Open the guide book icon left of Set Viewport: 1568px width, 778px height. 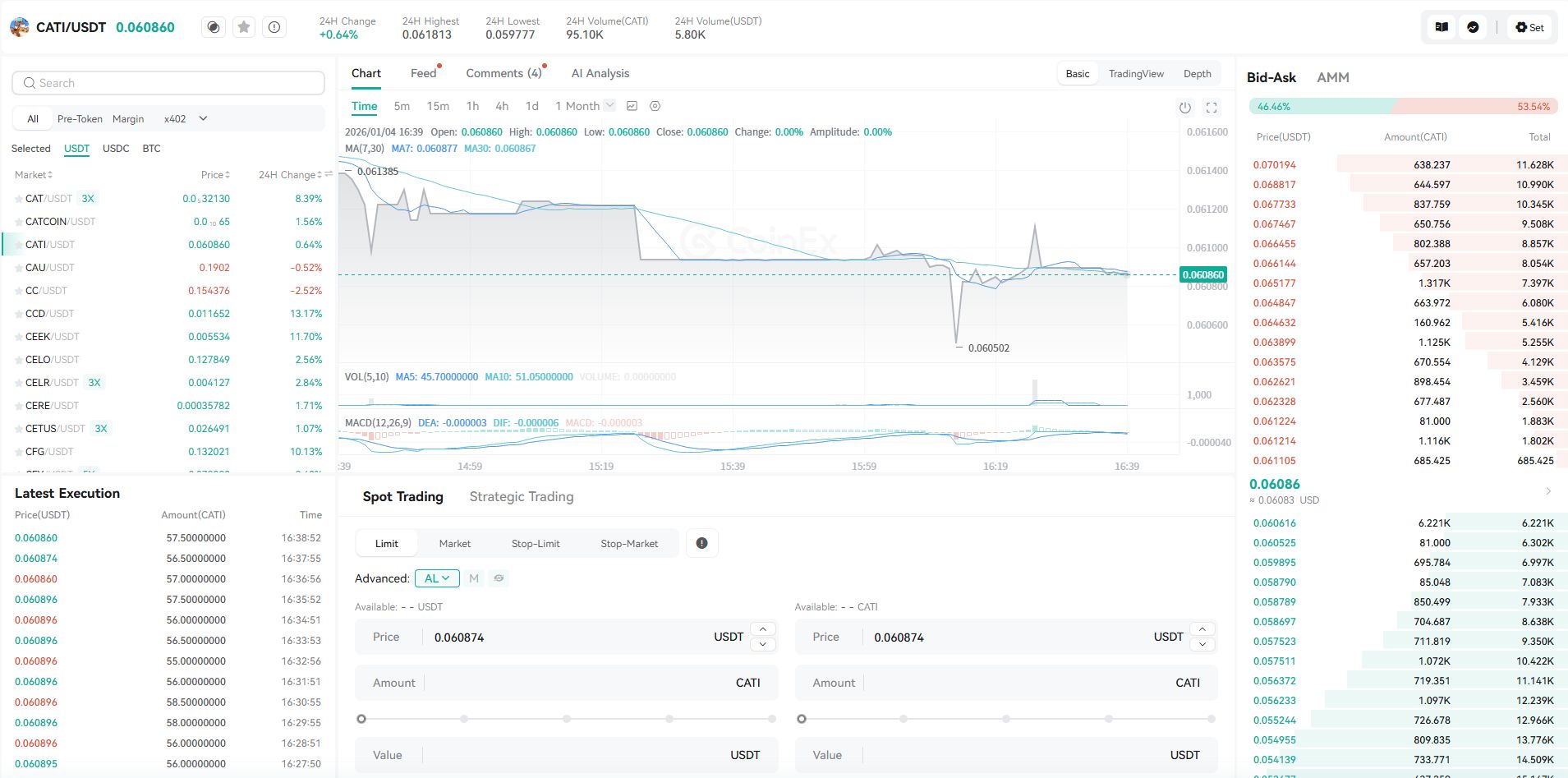(1441, 27)
